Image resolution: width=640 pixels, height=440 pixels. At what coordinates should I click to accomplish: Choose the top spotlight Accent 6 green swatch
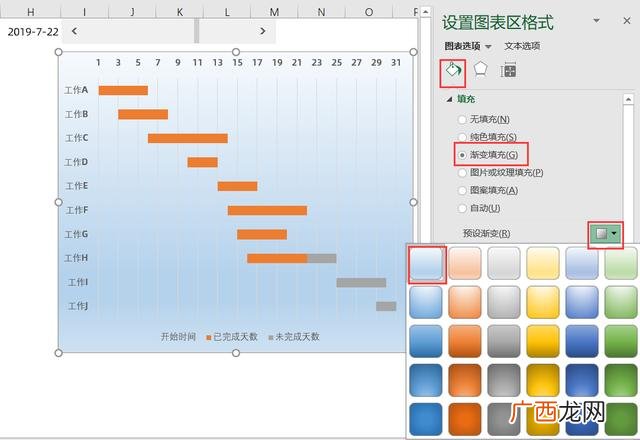tap(621, 302)
